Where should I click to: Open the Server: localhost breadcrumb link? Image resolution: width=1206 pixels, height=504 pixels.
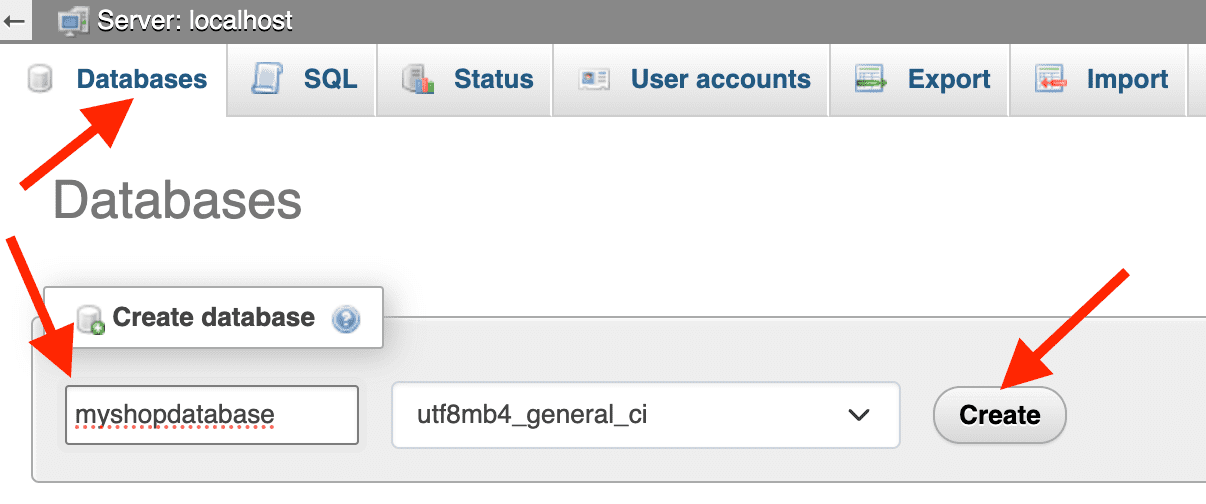[x=195, y=20]
